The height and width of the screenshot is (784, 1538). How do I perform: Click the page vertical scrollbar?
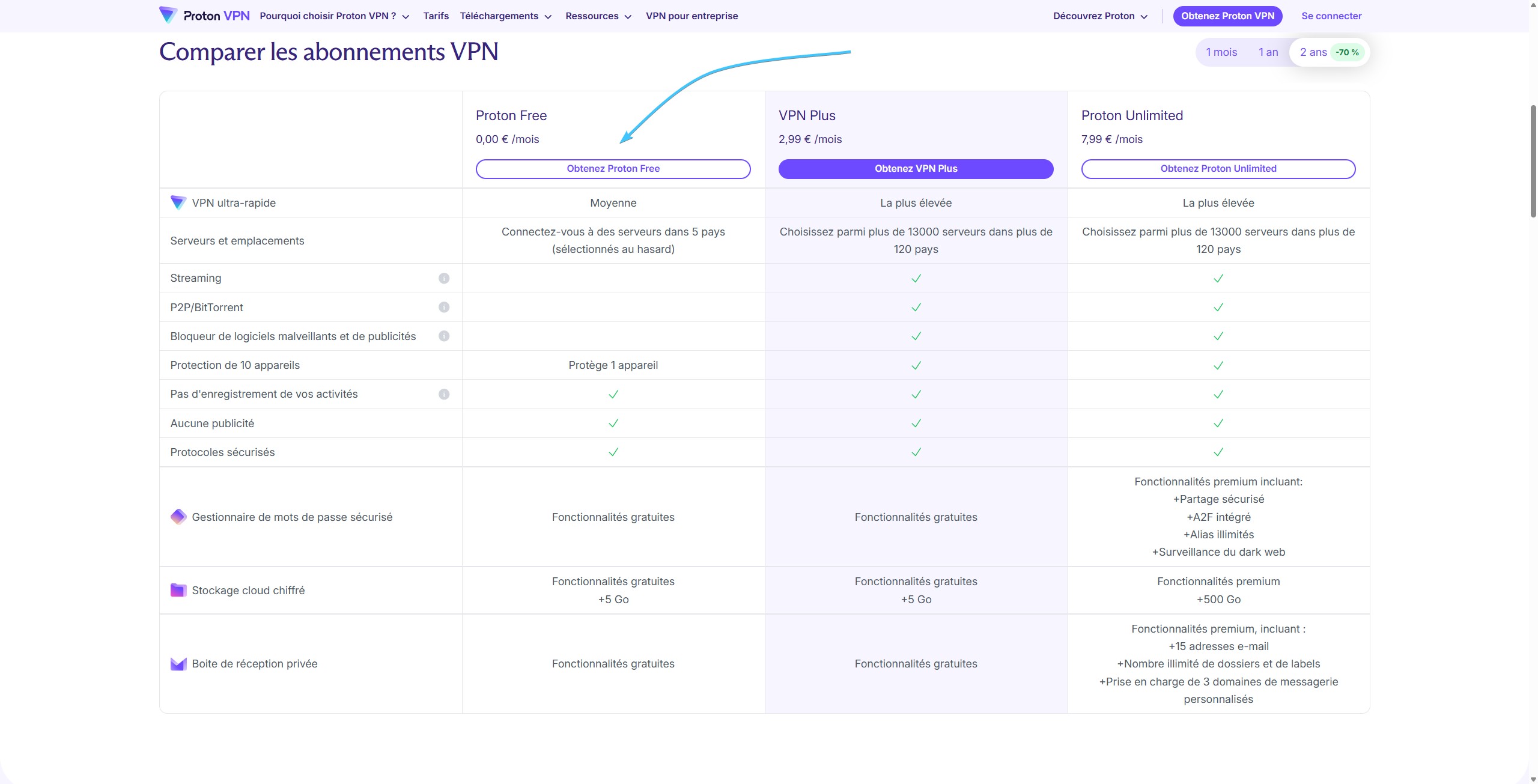click(x=1533, y=161)
